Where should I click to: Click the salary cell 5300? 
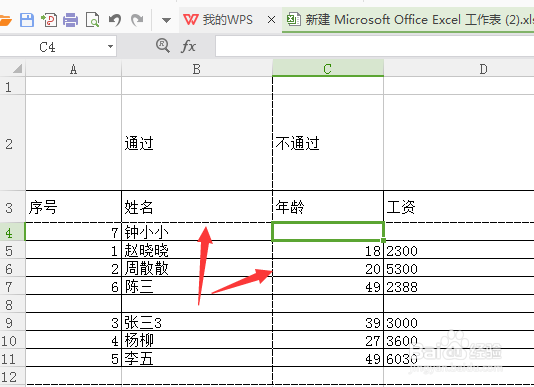click(459, 268)
